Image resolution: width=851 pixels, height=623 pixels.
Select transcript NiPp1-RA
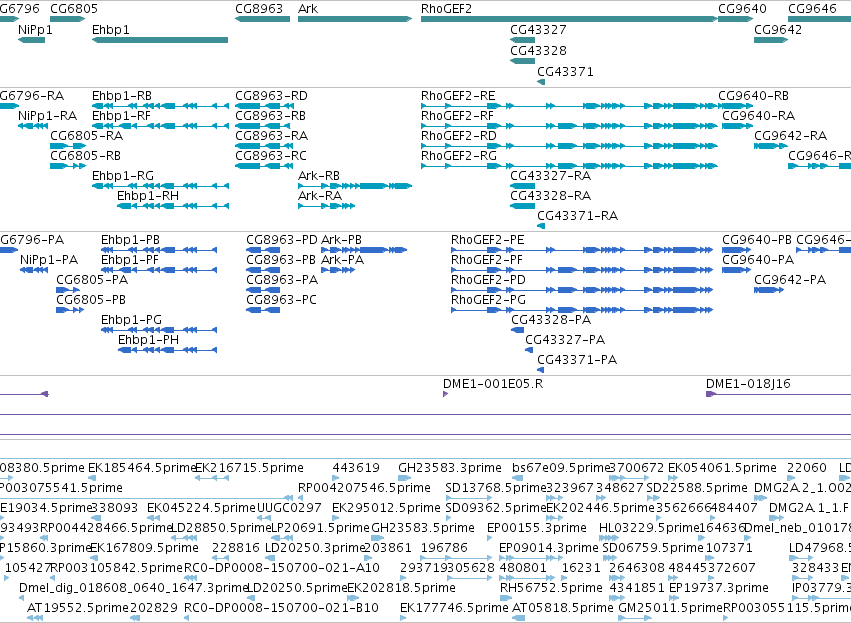[x=33, y=126]
